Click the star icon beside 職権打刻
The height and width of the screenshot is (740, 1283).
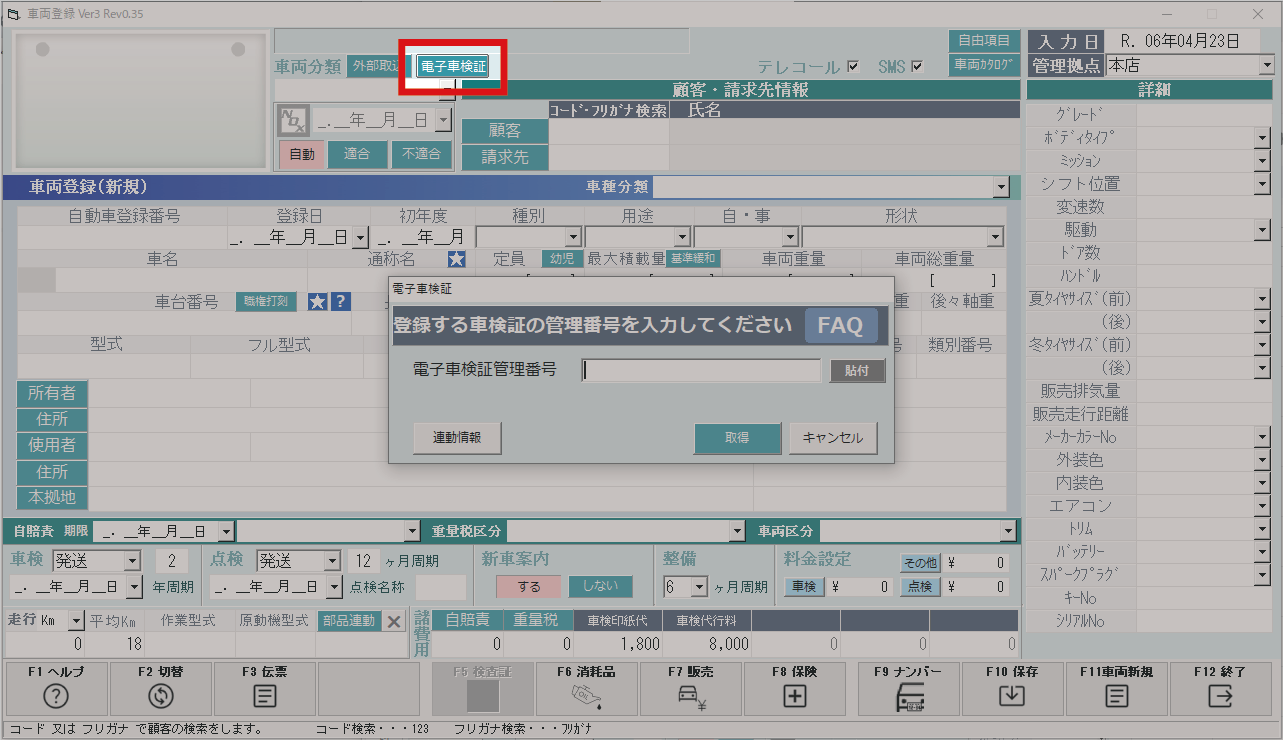point(317,302)
